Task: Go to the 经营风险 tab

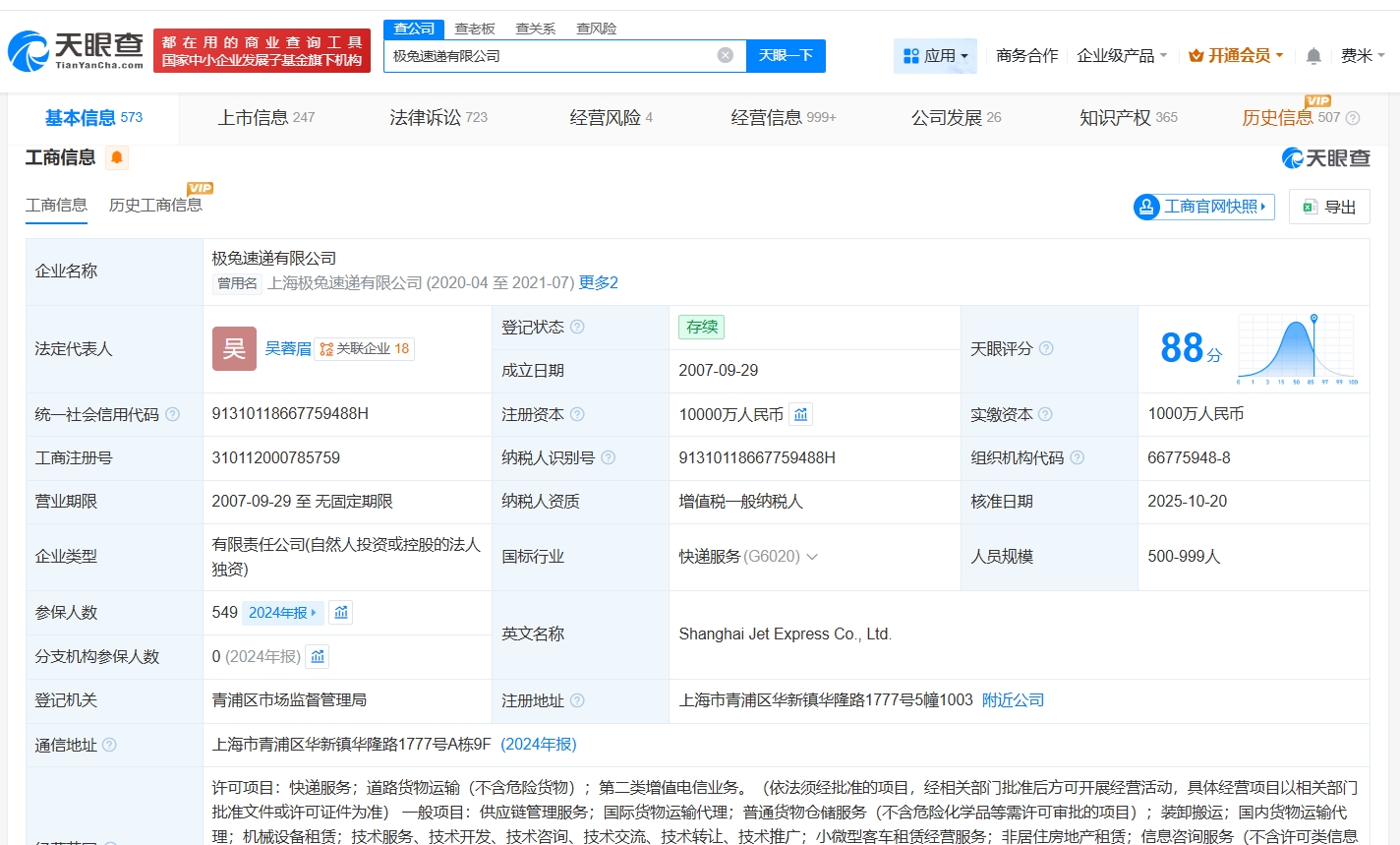Action: pos(612,118)
